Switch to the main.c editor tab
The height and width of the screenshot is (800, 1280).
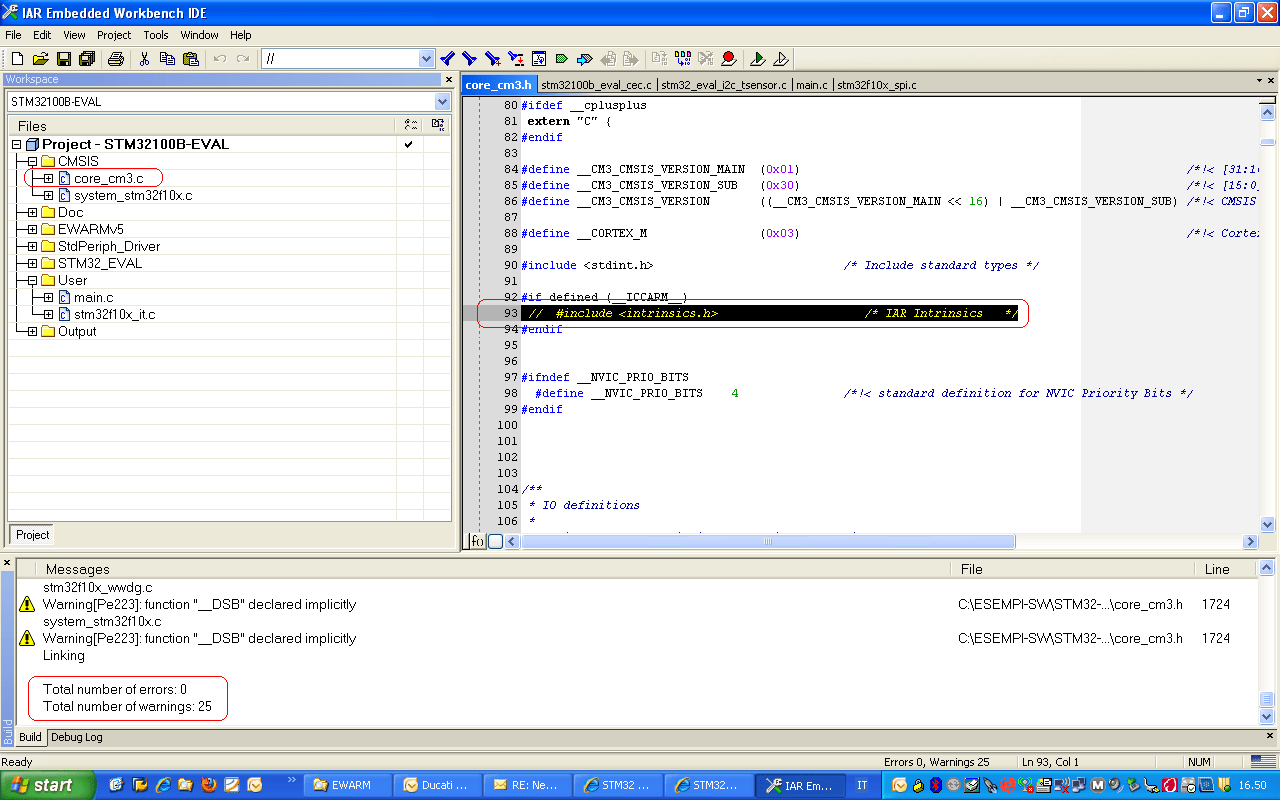click(811, 85)
